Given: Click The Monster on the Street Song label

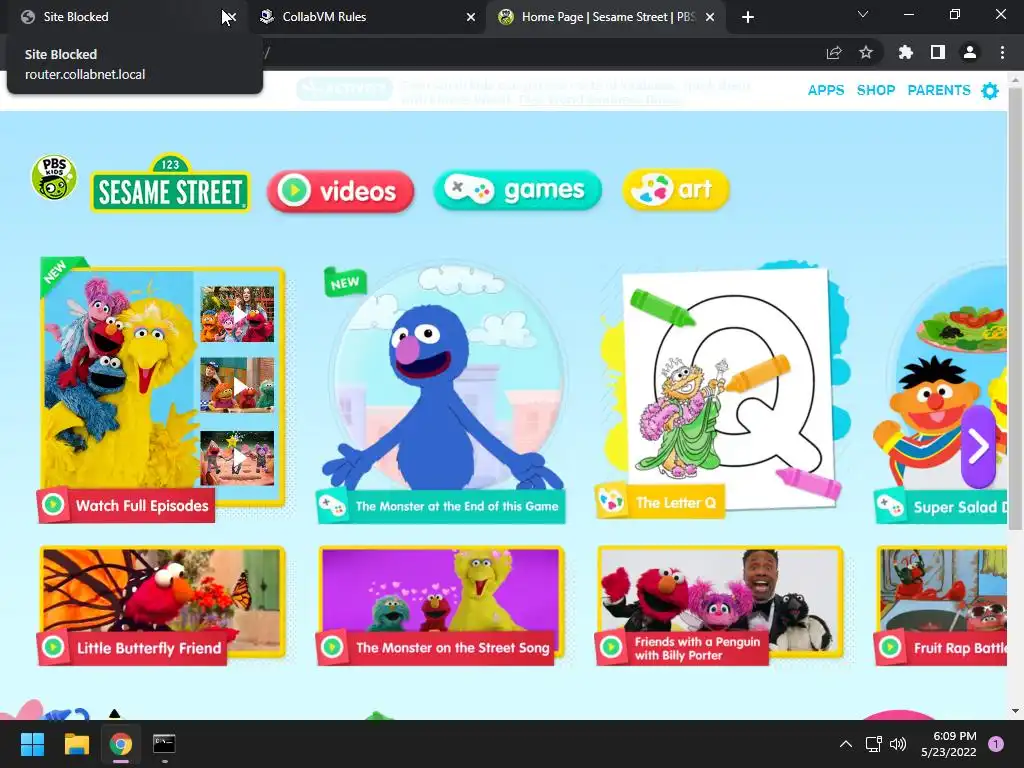Looking at the screenshot, I should (453, 648).
